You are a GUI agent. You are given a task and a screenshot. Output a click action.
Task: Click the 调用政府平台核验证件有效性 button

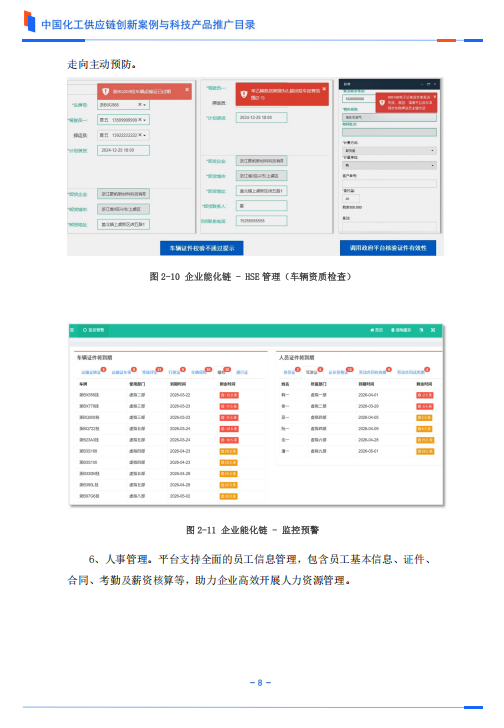(x=388, y=248)
